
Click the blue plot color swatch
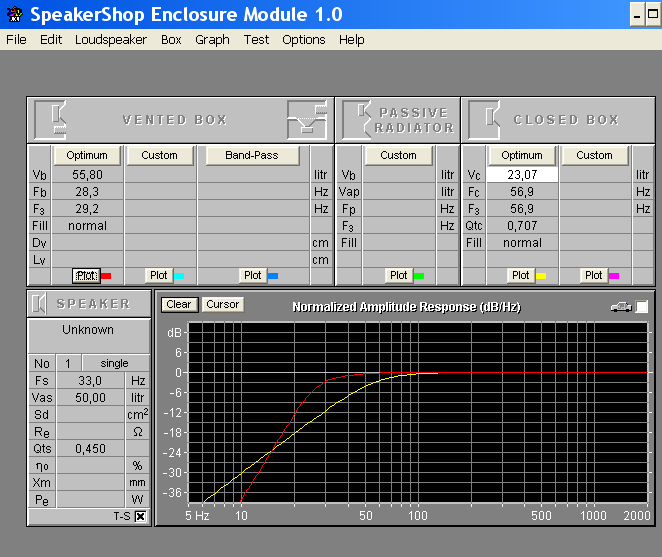coord(273,276)
